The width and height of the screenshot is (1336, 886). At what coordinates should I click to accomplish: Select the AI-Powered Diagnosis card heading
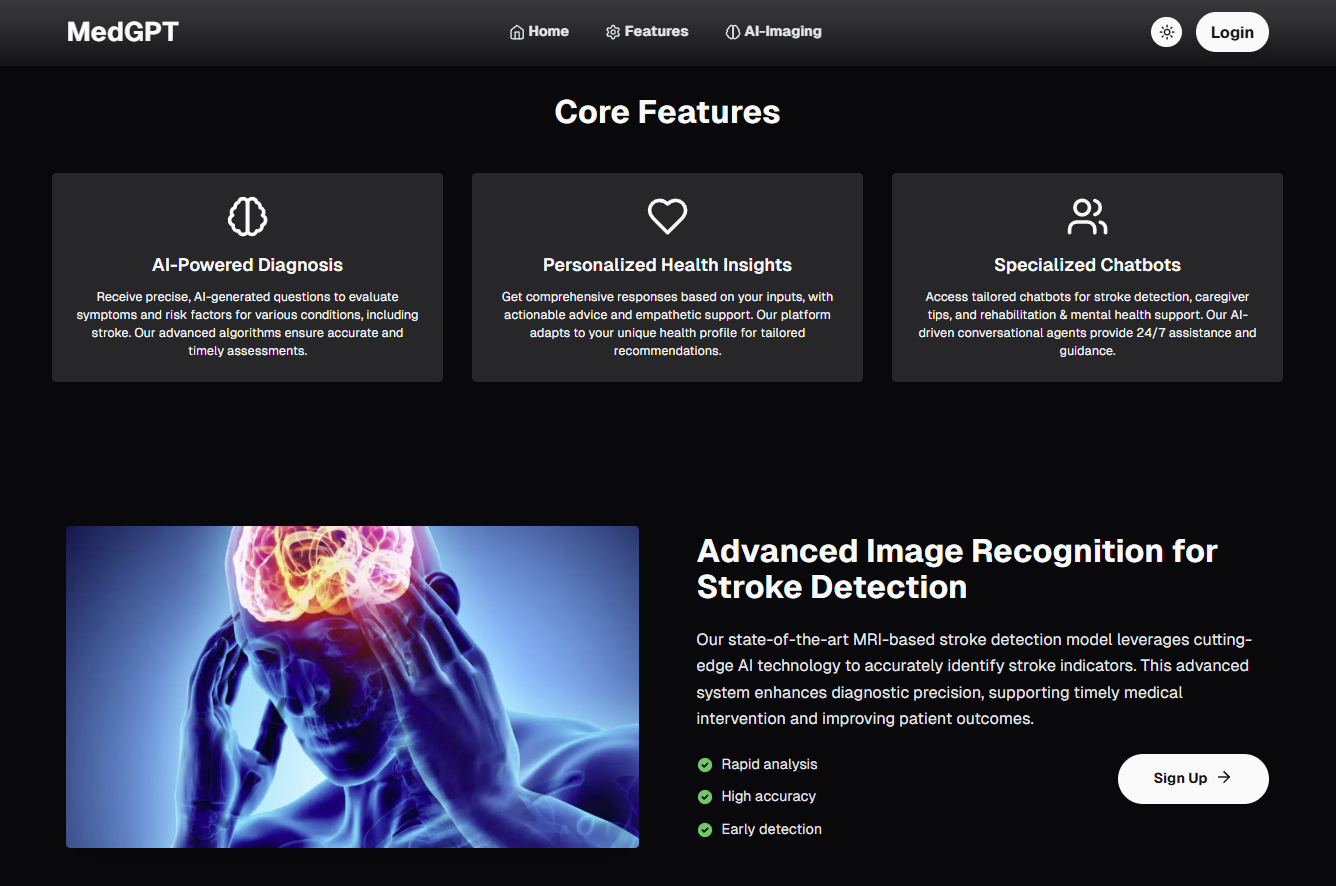tap(247, 265)
